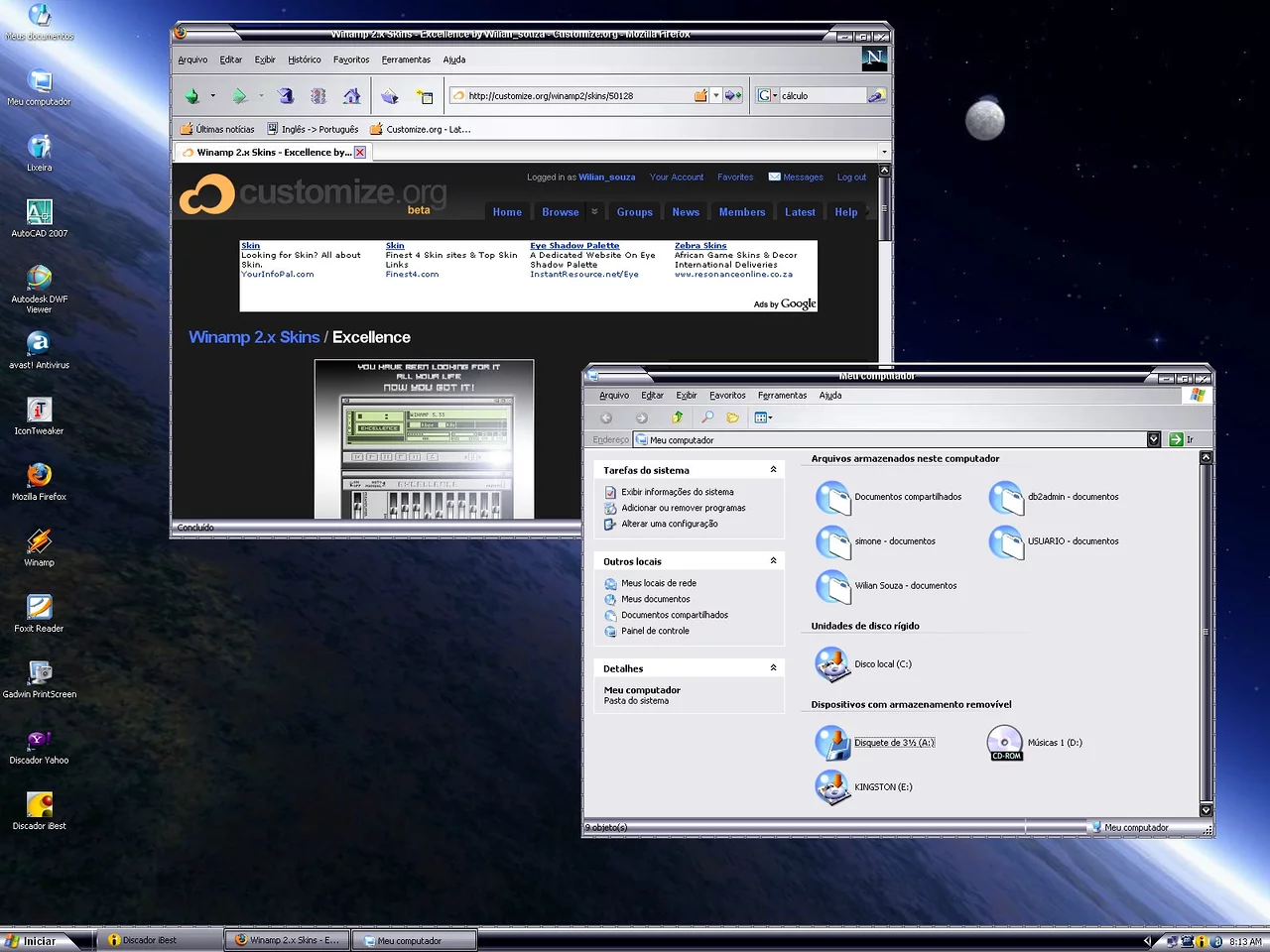The width and height of the screenshot is (1270, 952).
Task: Collapse the Outros locais panel
Action: [x=773, y=561]
